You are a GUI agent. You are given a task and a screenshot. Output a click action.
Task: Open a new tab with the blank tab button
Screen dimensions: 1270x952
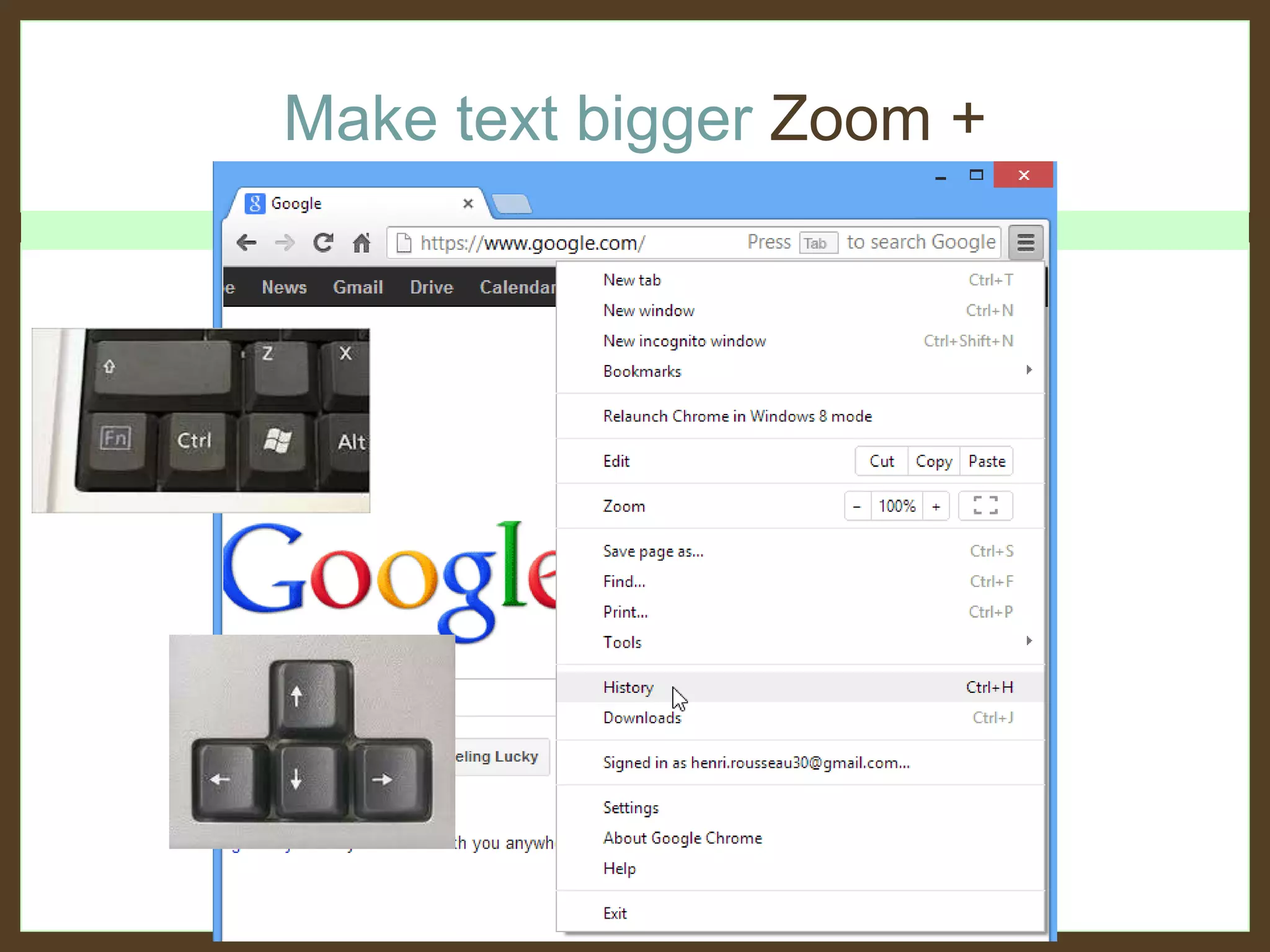point(511,204)
